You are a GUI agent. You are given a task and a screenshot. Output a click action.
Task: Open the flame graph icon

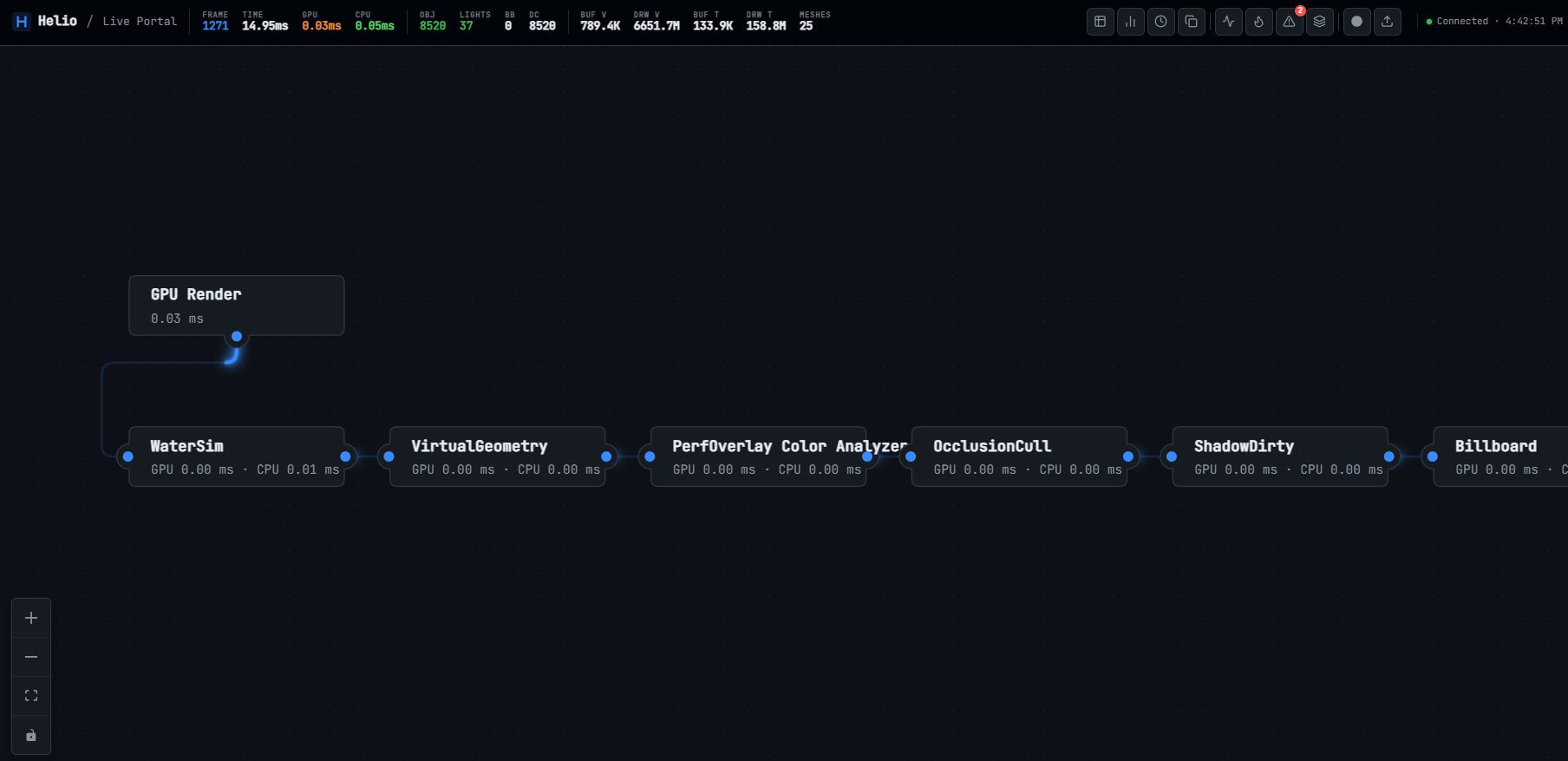tap(1258, 22)
